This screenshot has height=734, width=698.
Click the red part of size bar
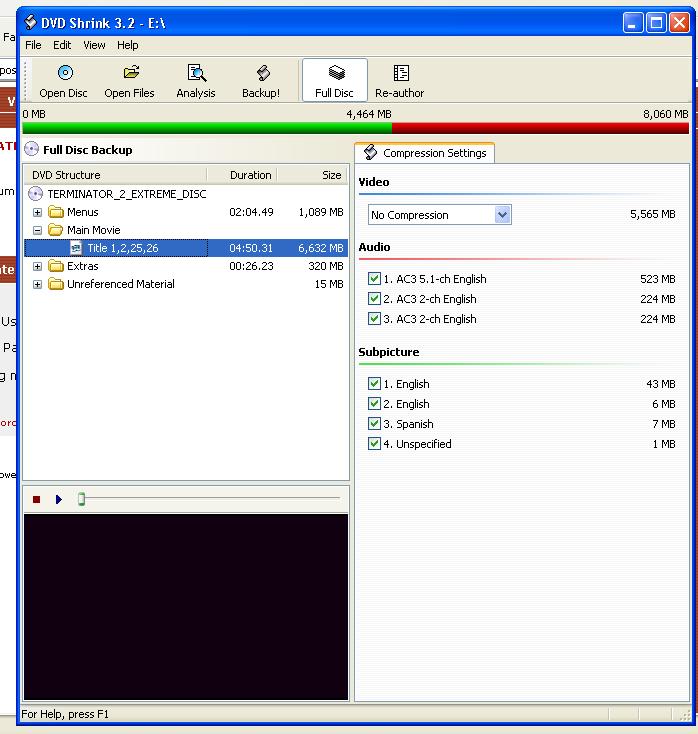point(540,128)
